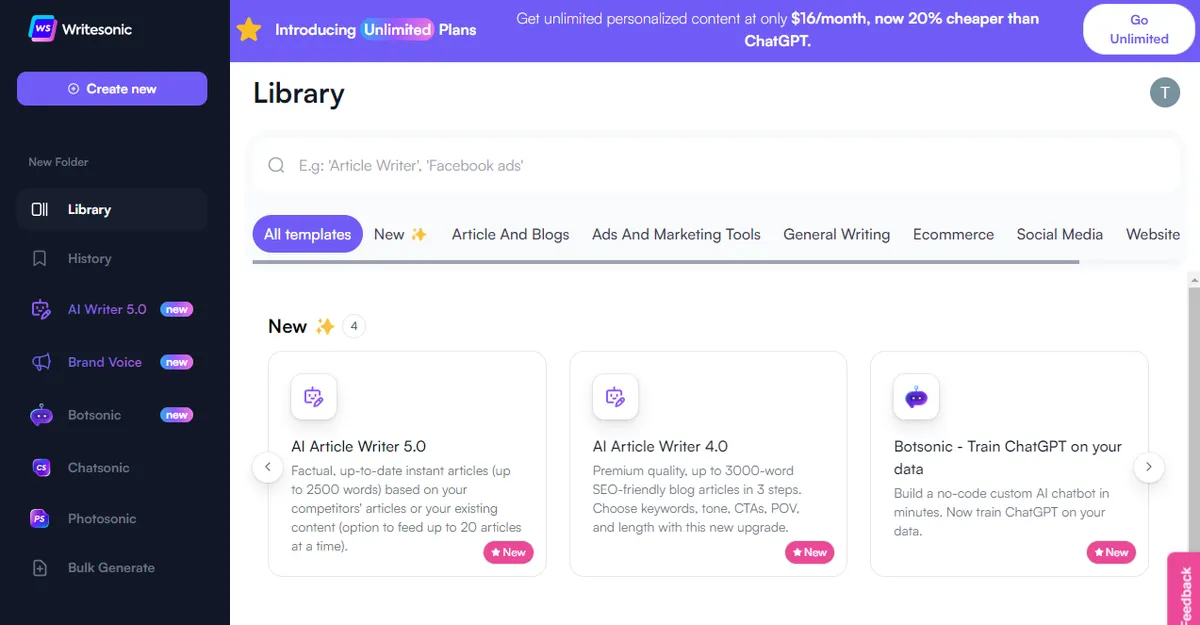Show the previous template cards
The height and width of the screenshot is (625, 1200).
267,467
